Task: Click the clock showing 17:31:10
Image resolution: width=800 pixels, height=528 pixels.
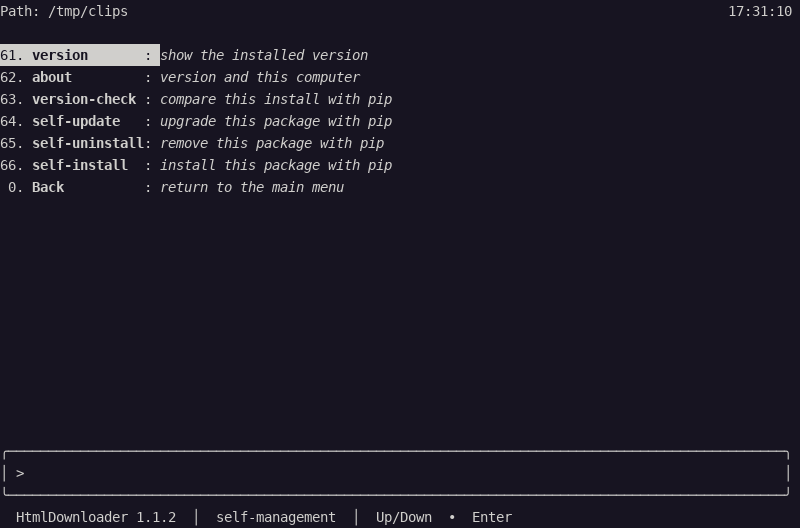Action: coord(760,11)
